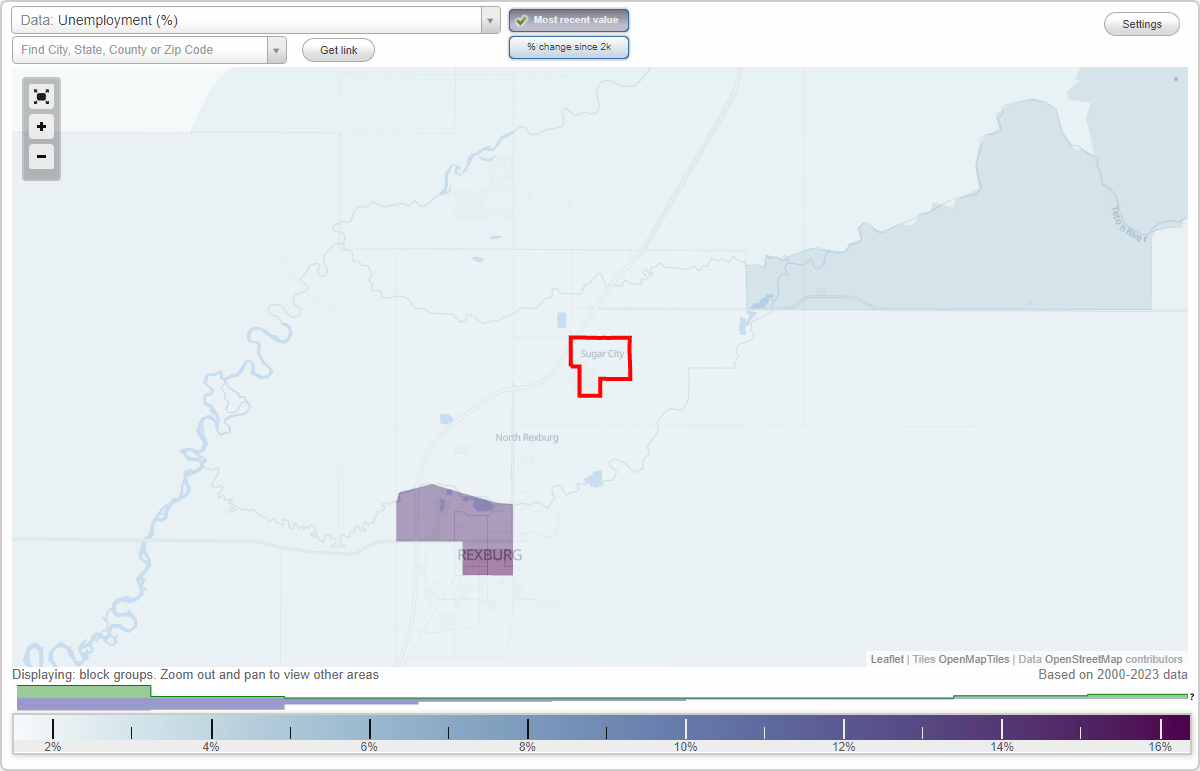Enable the % change since 2k view

pyautogui.click(x=568, y=47)
